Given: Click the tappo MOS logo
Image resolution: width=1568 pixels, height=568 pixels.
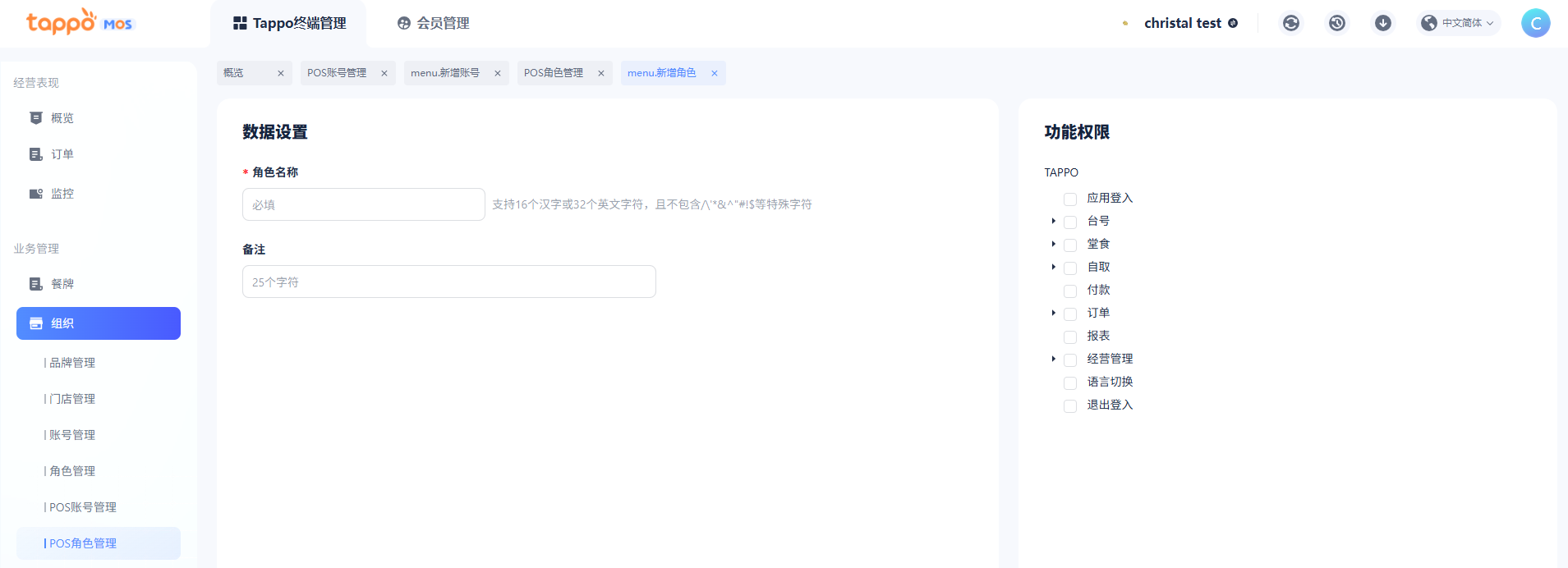Looking at the screenshot, I should (x=79, y=23).
